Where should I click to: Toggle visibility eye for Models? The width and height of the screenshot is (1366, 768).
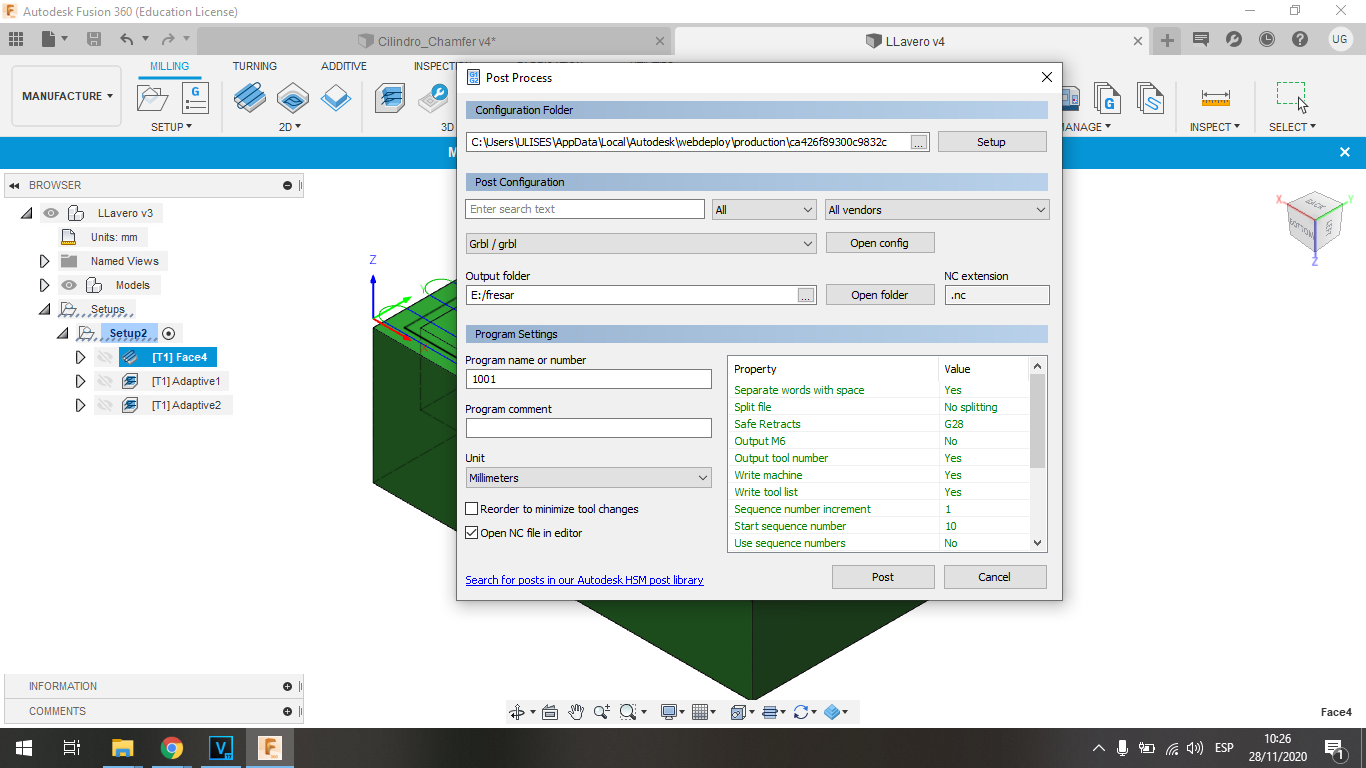69,285
